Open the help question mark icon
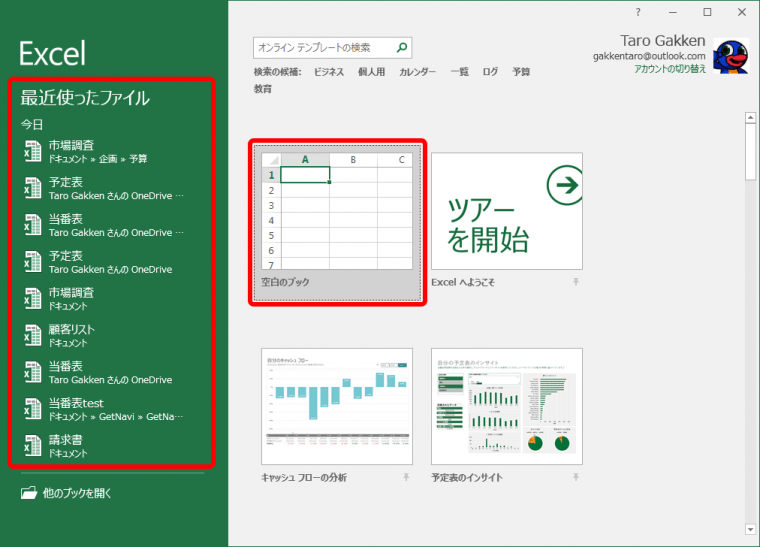 pos(638,12)
